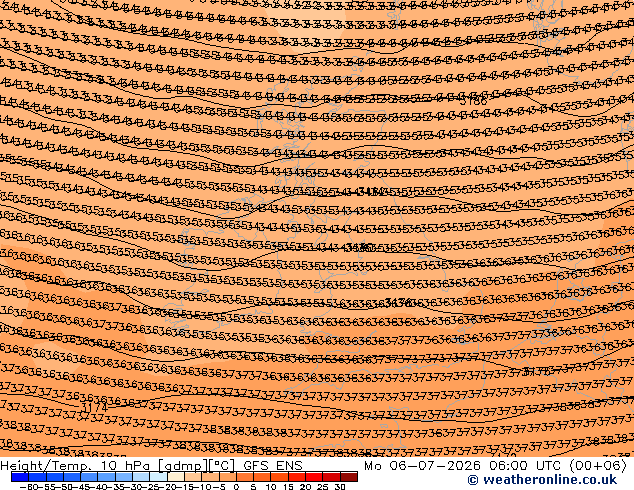Click the '[gdmp]' unit label
The image size is (634, 490).
[183, 466]
